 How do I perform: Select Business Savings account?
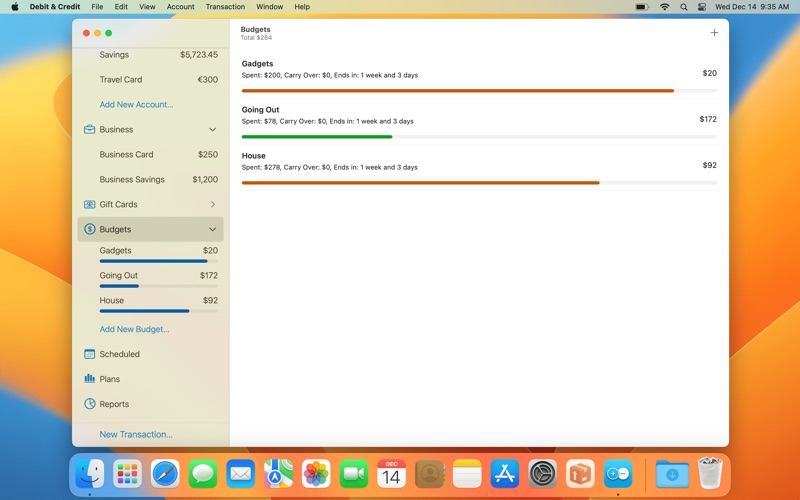(151, 179)
